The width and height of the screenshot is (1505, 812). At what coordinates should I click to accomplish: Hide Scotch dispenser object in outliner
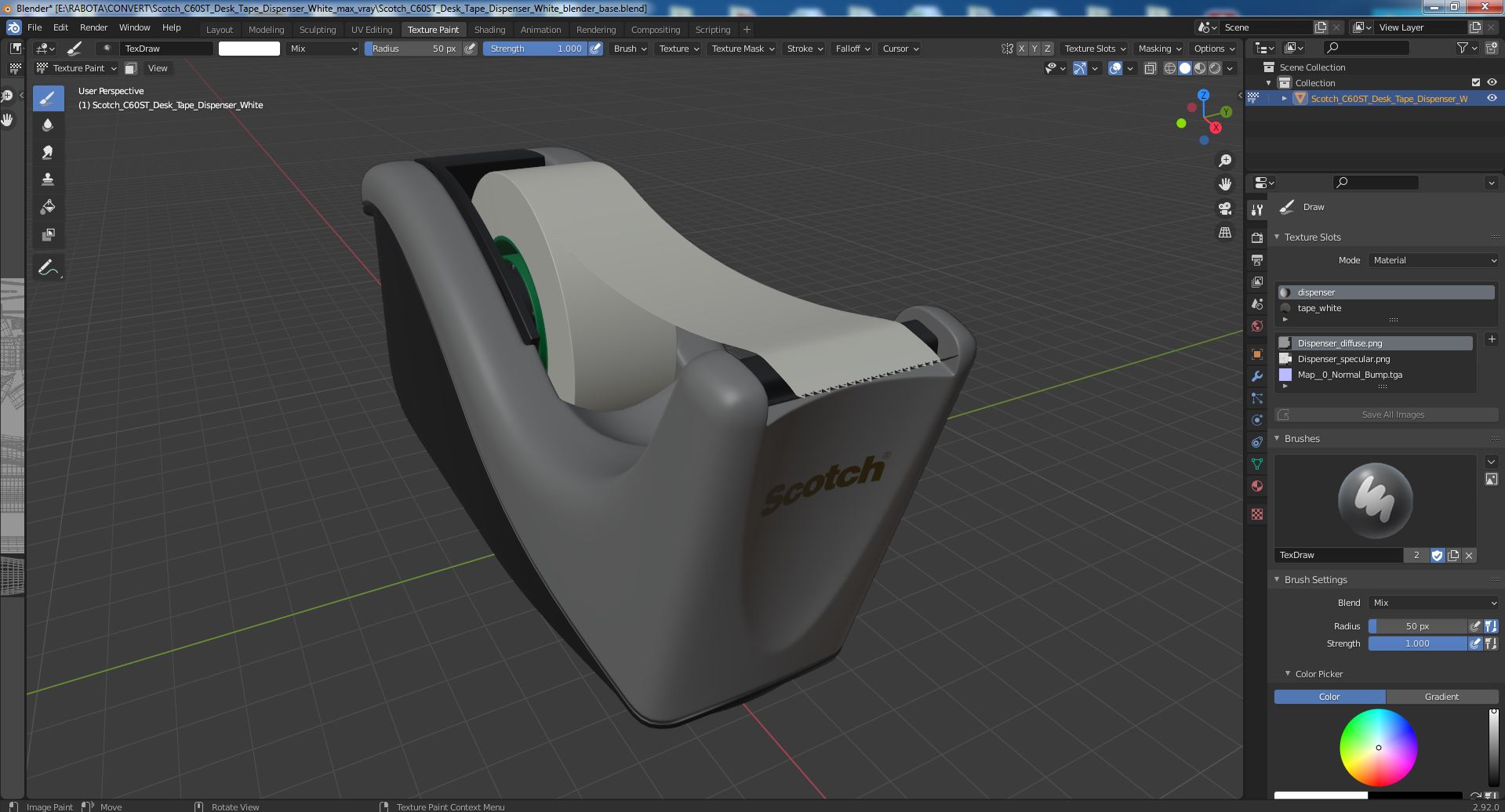1492,98
